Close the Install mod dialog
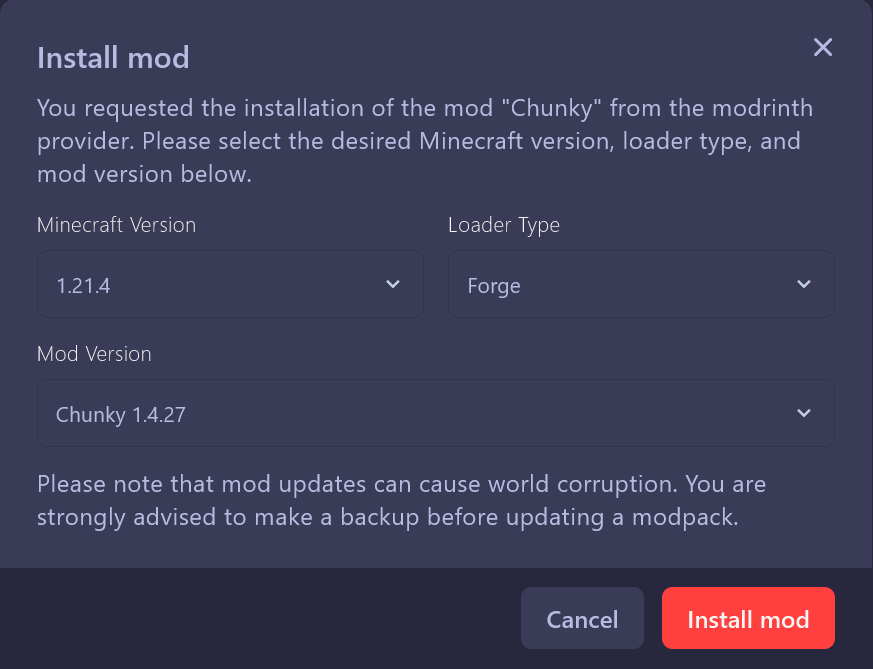The height and width of the screenshot is (669, 873). pyautogui.click(x=823, y=47)
